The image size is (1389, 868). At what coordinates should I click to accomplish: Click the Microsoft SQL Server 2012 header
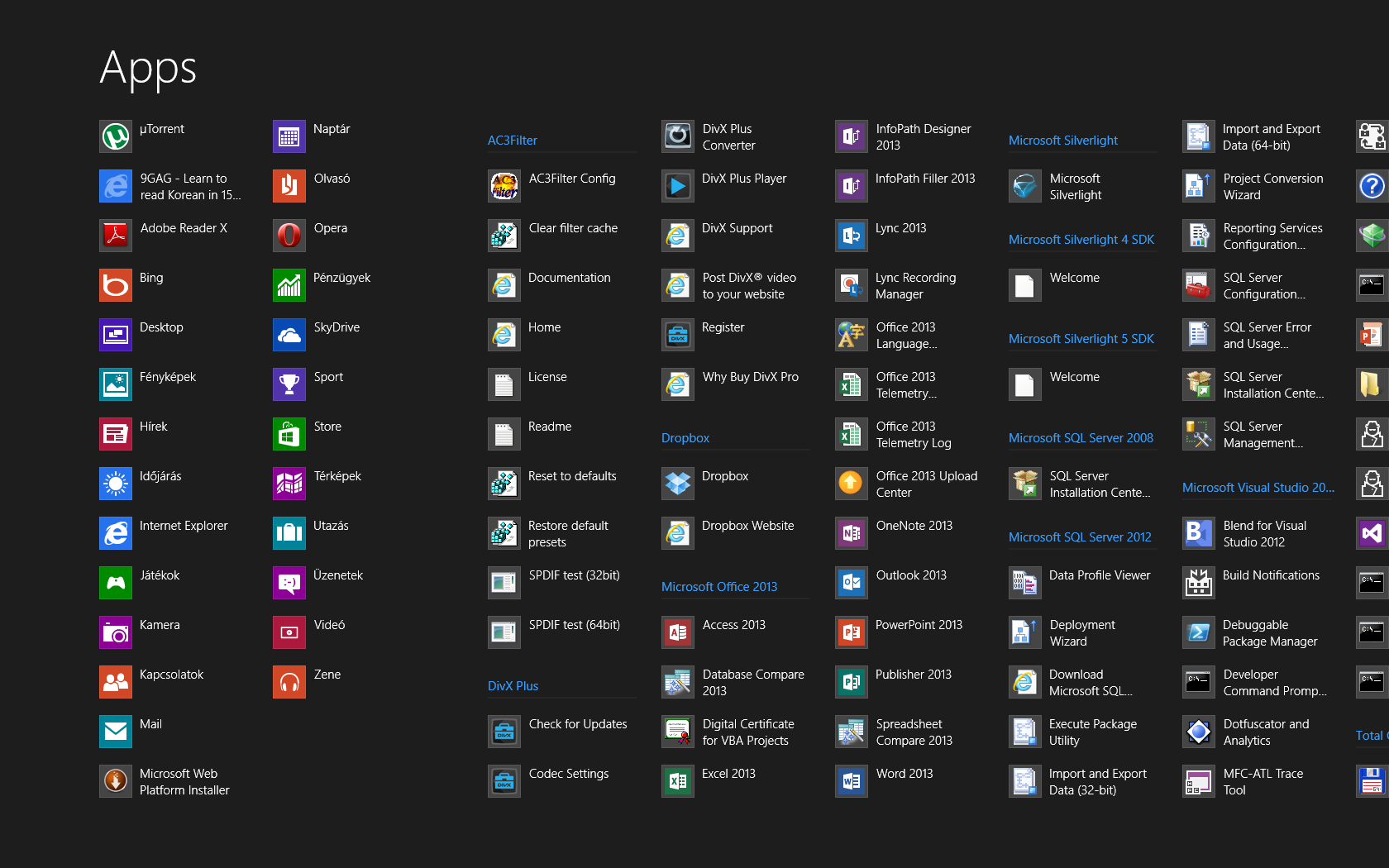(1080, 537)
